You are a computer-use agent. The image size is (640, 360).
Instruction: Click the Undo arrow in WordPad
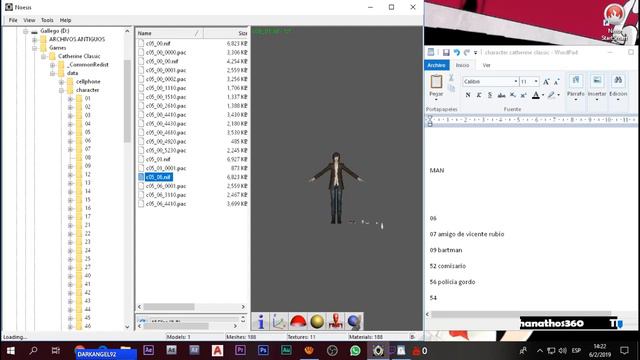point(456,52)
